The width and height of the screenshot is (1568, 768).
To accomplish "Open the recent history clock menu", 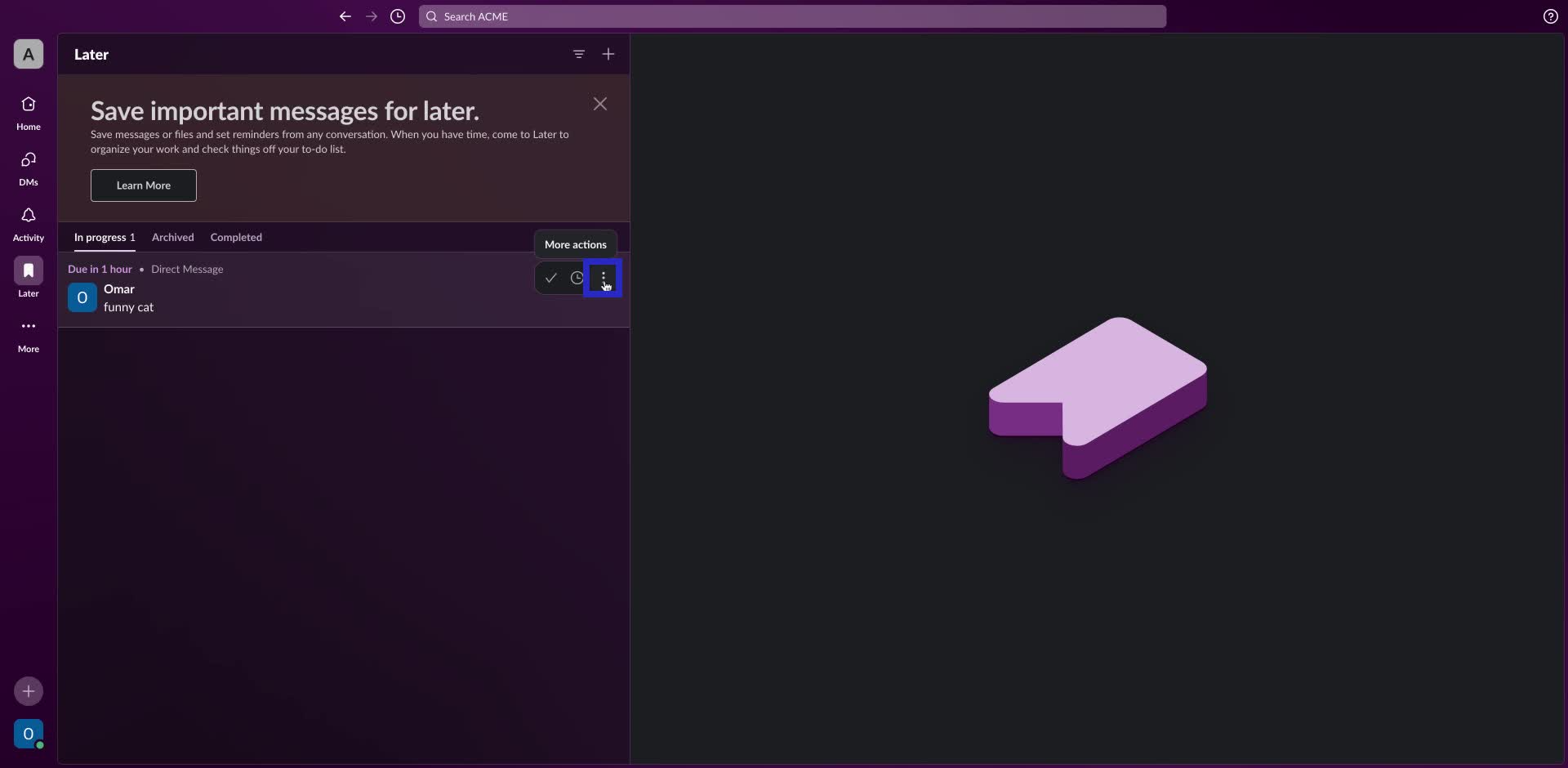I will (398, 16).
